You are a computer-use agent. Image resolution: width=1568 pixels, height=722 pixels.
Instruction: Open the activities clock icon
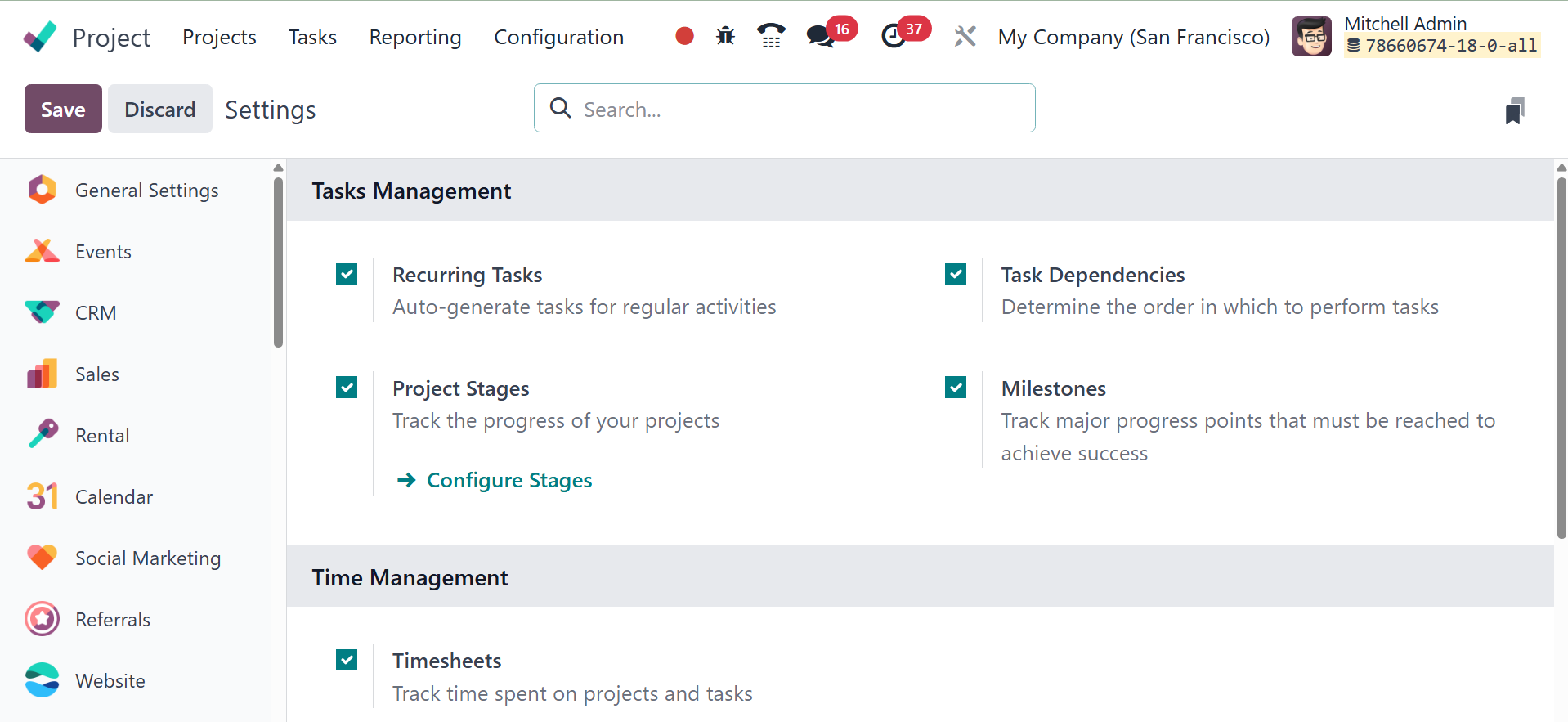(x=894, y=36)
